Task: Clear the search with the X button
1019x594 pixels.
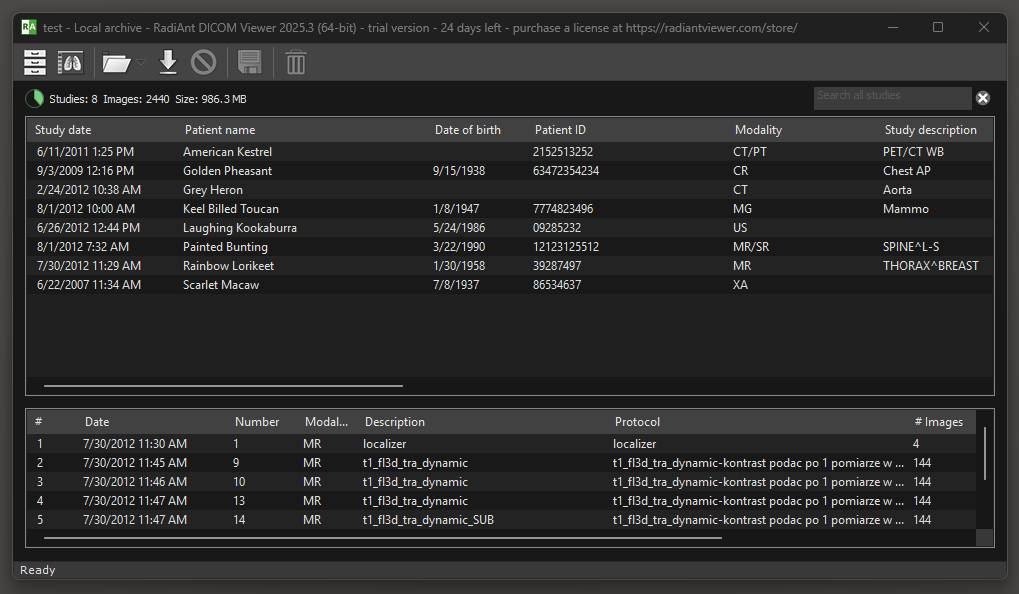Action: 982,97
